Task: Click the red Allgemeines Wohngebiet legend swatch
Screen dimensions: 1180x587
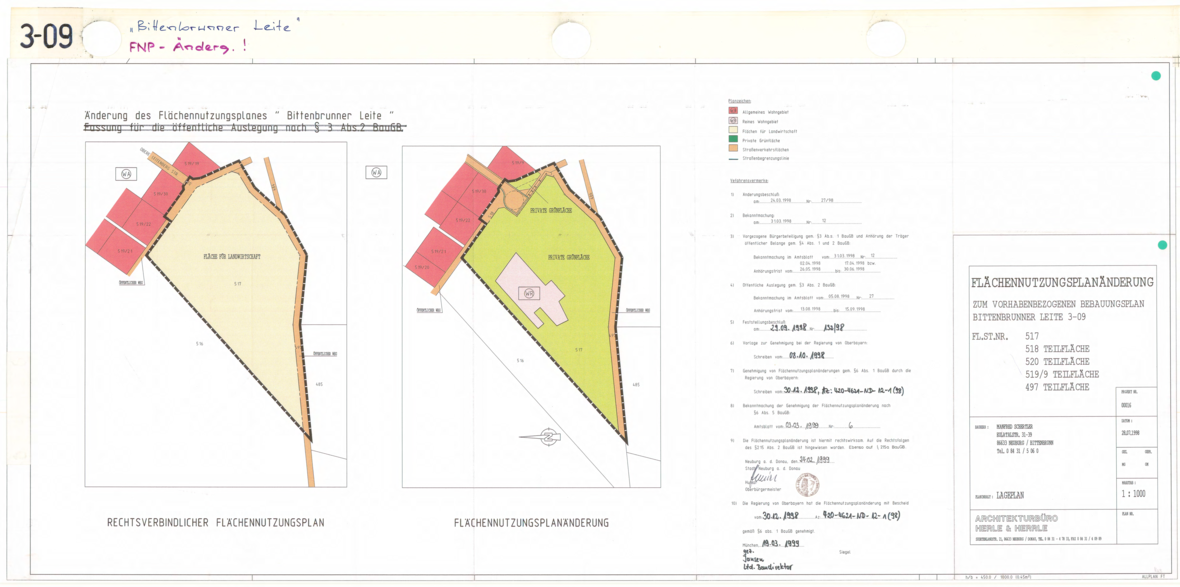Action: click(732, 111)
